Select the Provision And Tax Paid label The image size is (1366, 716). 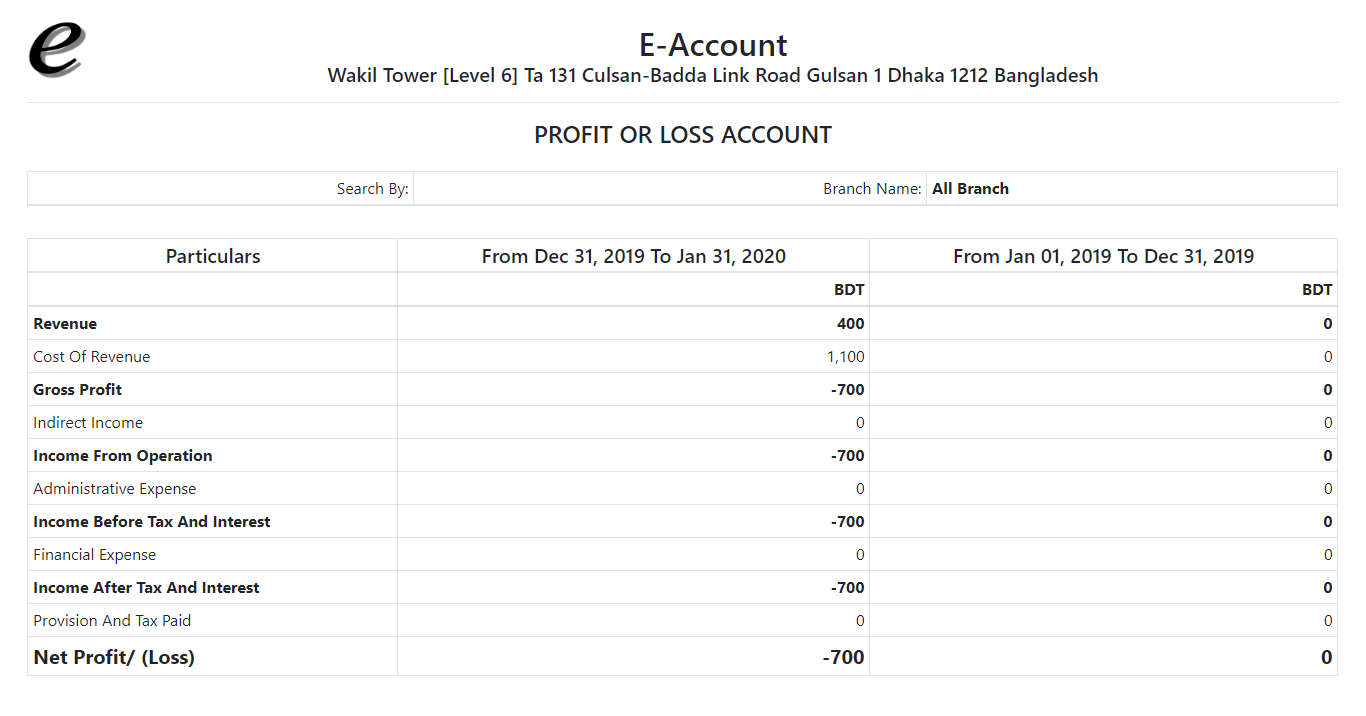[x=112, y=621]
